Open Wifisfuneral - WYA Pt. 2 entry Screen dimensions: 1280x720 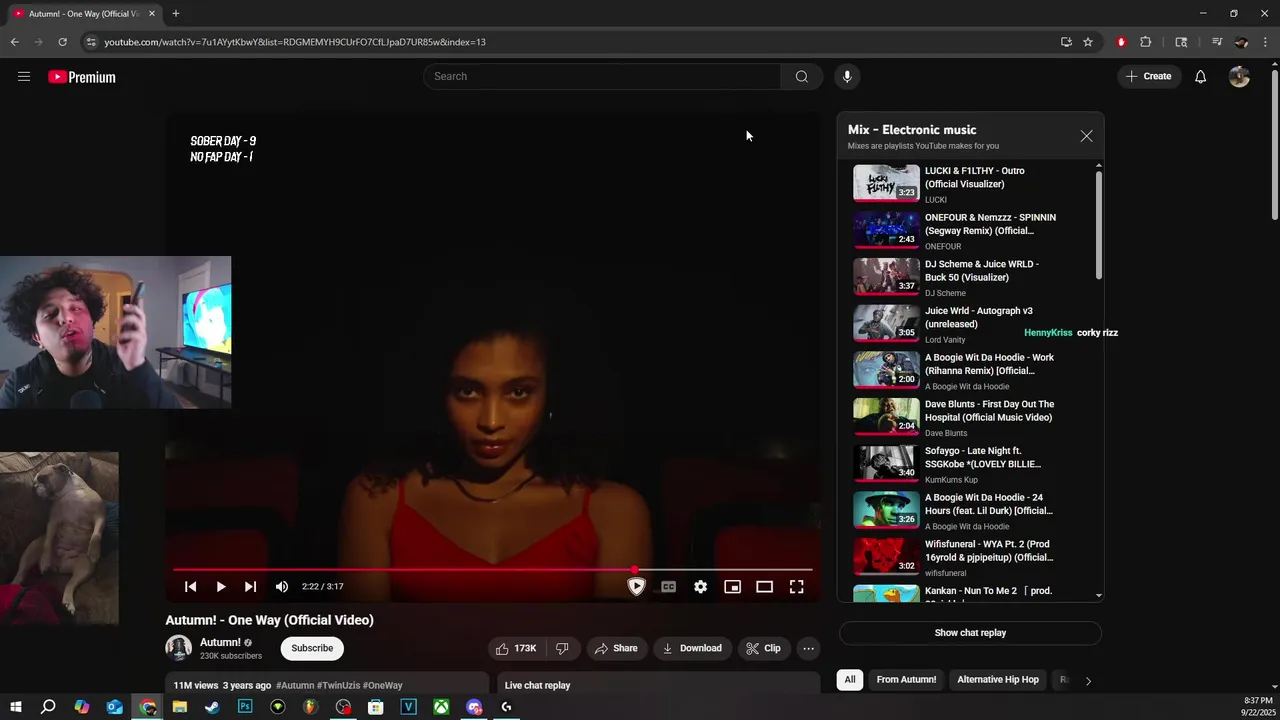tap(970, 558)
